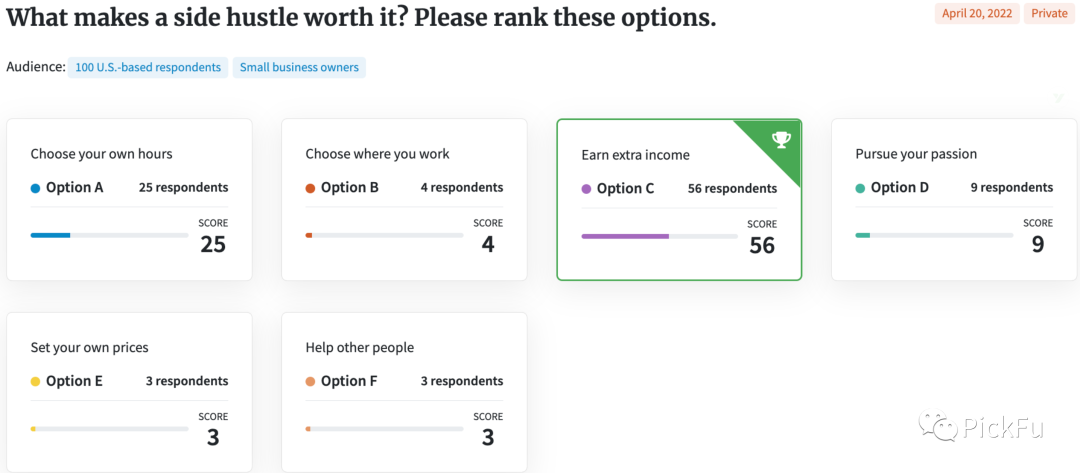Click the red-orange dot beside Option B
This screenshot has width=1080, height=473.
(310, 188)
